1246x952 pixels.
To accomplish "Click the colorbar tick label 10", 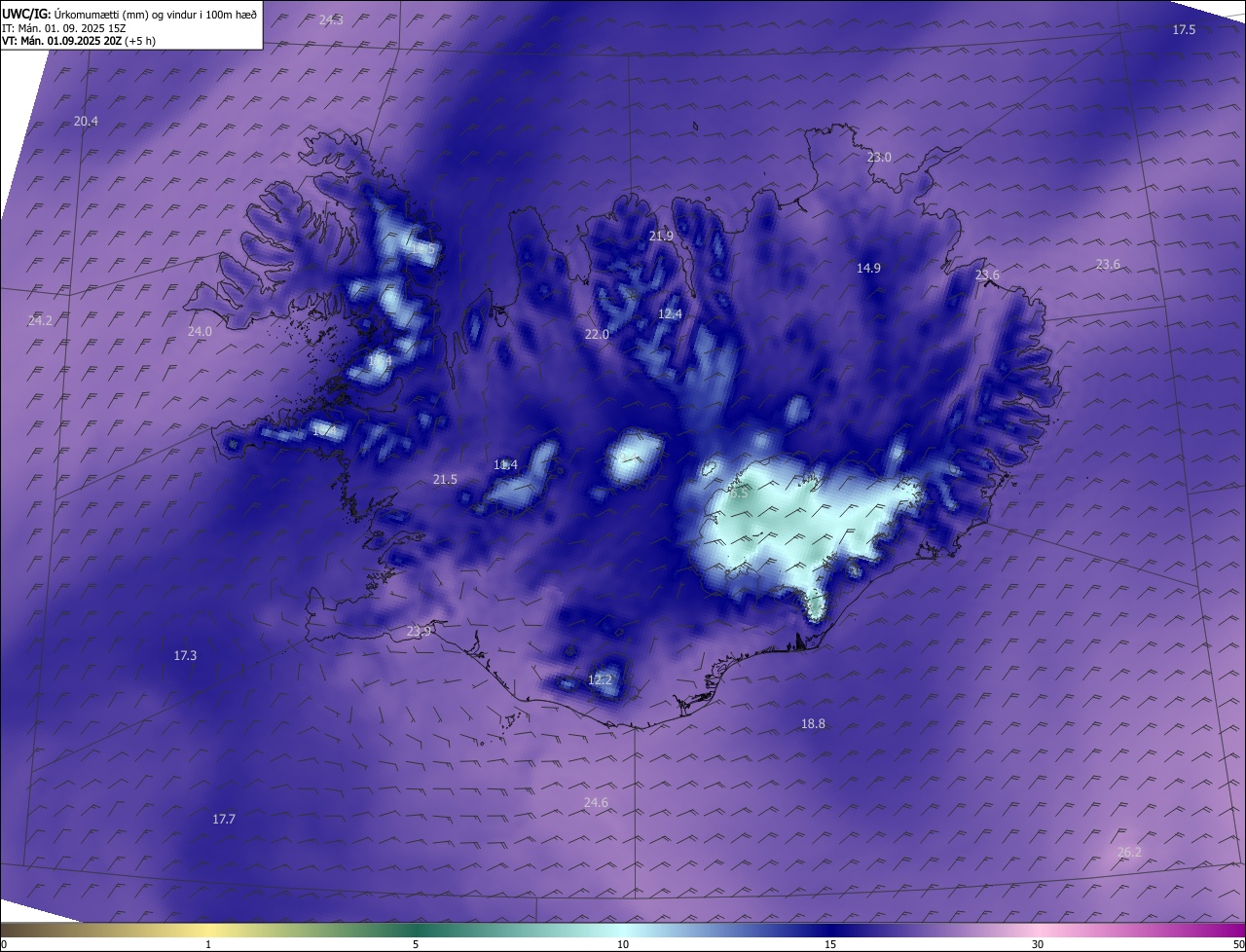I will point(623,944).
